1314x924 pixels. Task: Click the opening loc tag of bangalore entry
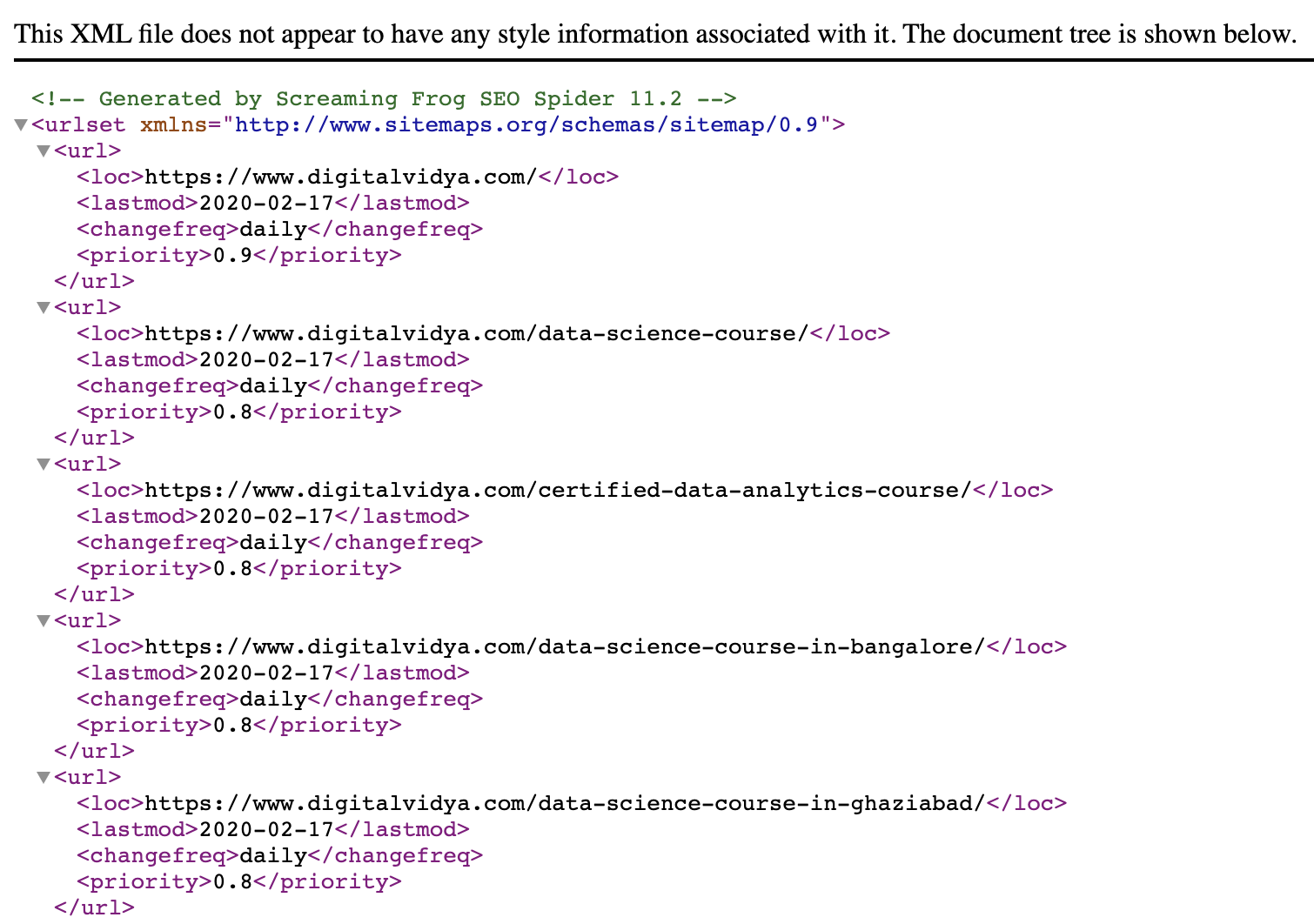click(x=107, y=646)
